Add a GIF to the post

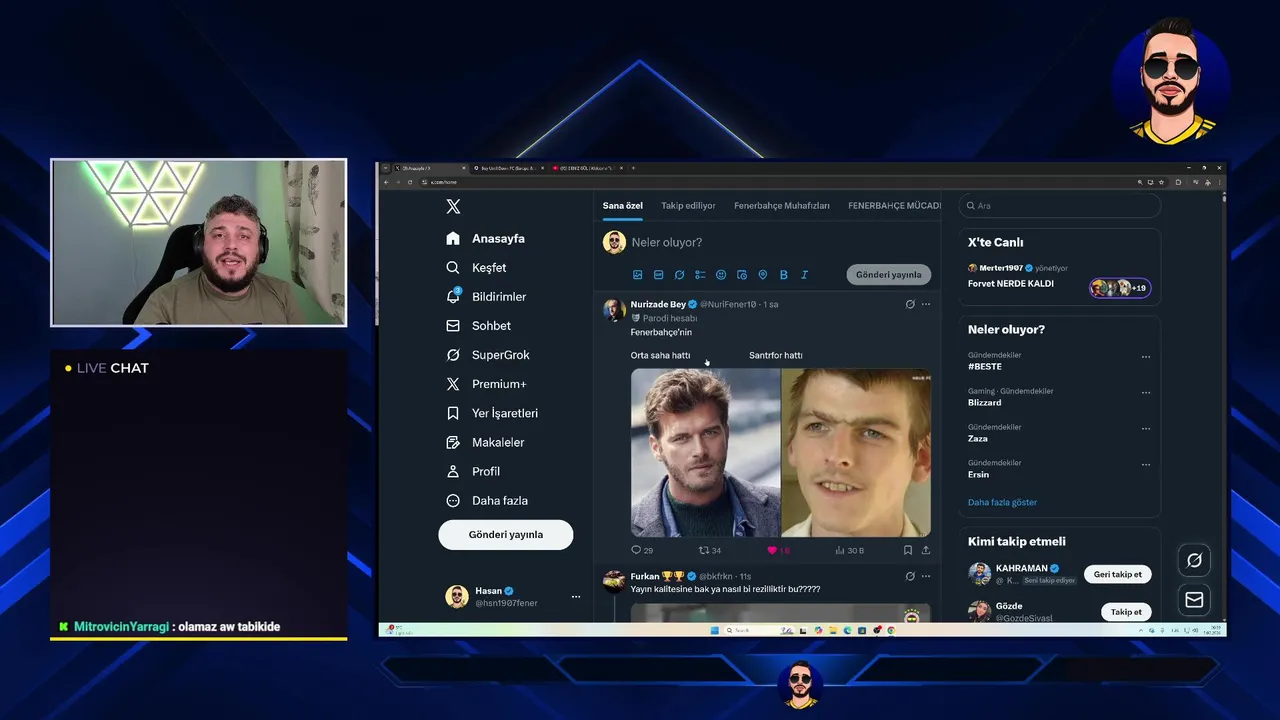(x=658, y=275)
